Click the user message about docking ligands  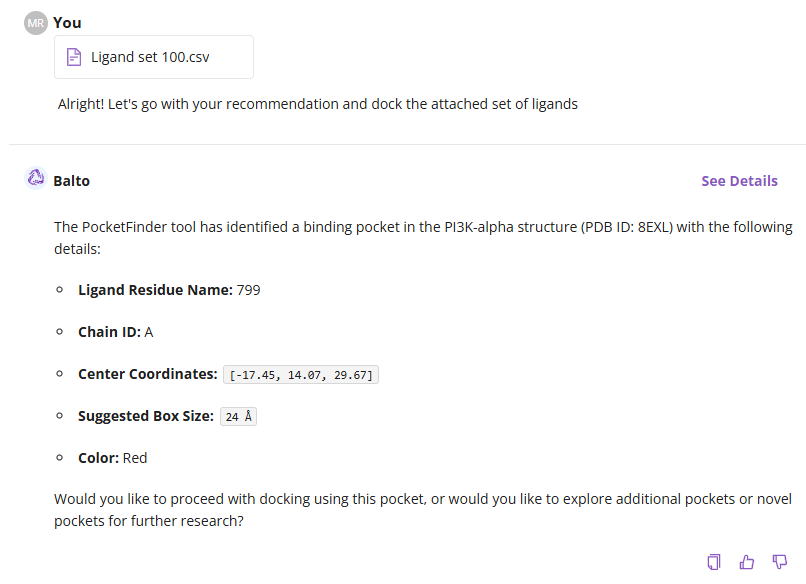318,103
